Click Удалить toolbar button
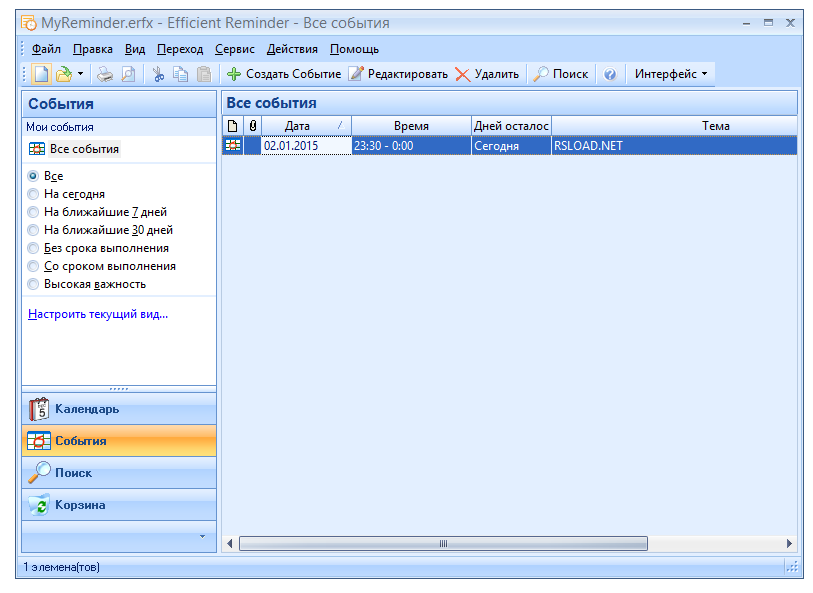The width and height of the screenshot is (813, 593). [487, 74]
